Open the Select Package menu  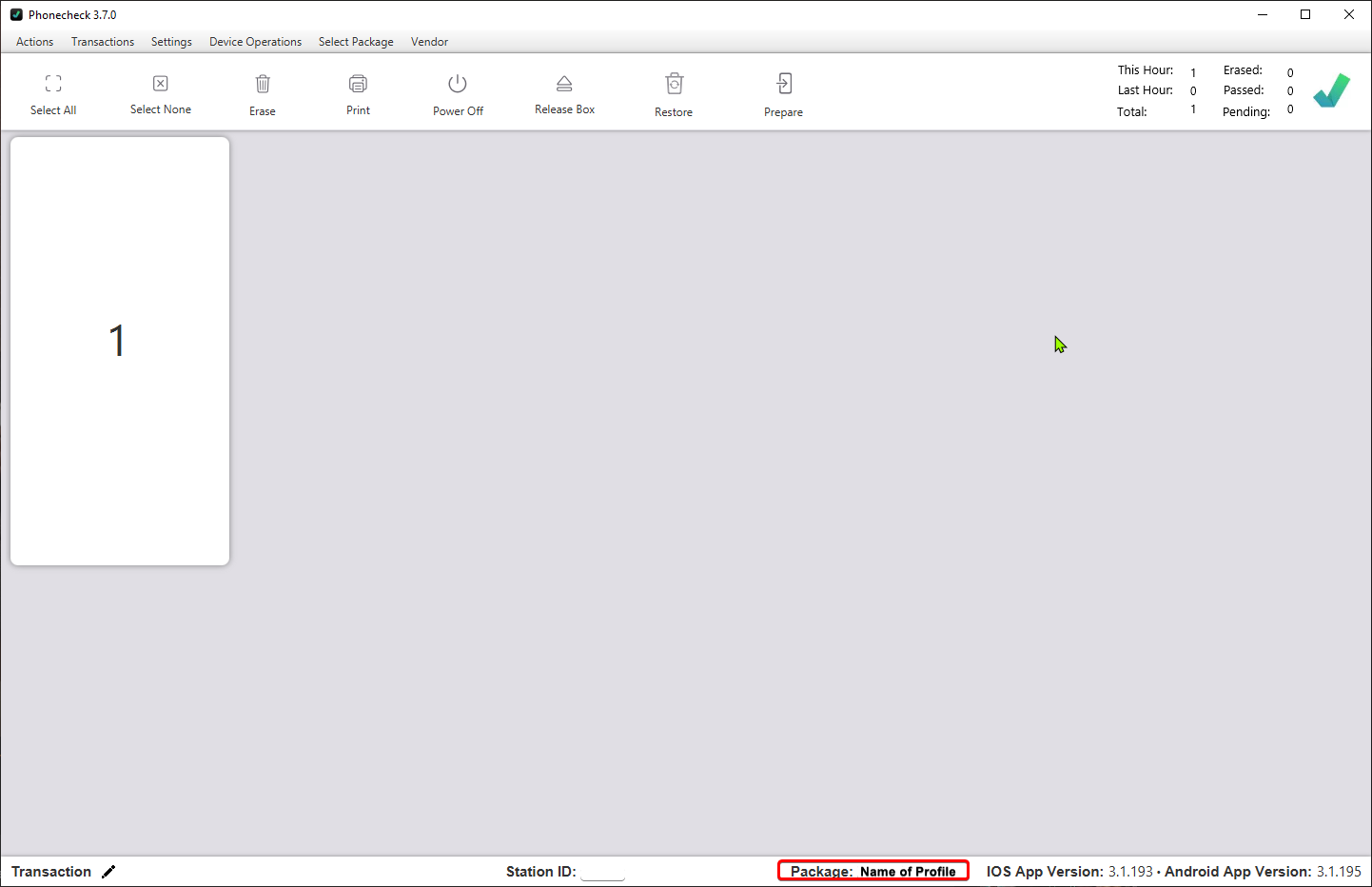click(x=356, y=42)
